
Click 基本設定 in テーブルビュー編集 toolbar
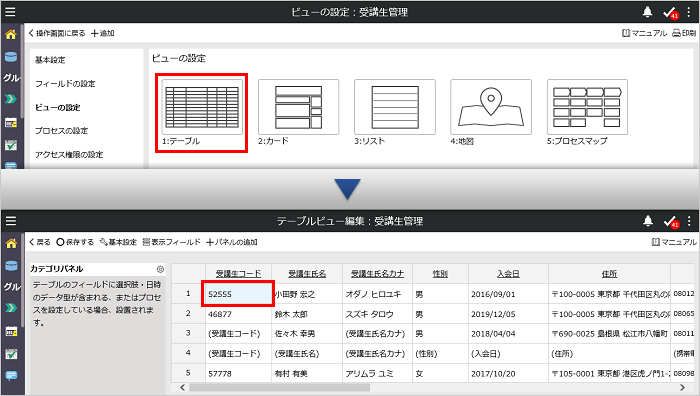click(118, 242)
